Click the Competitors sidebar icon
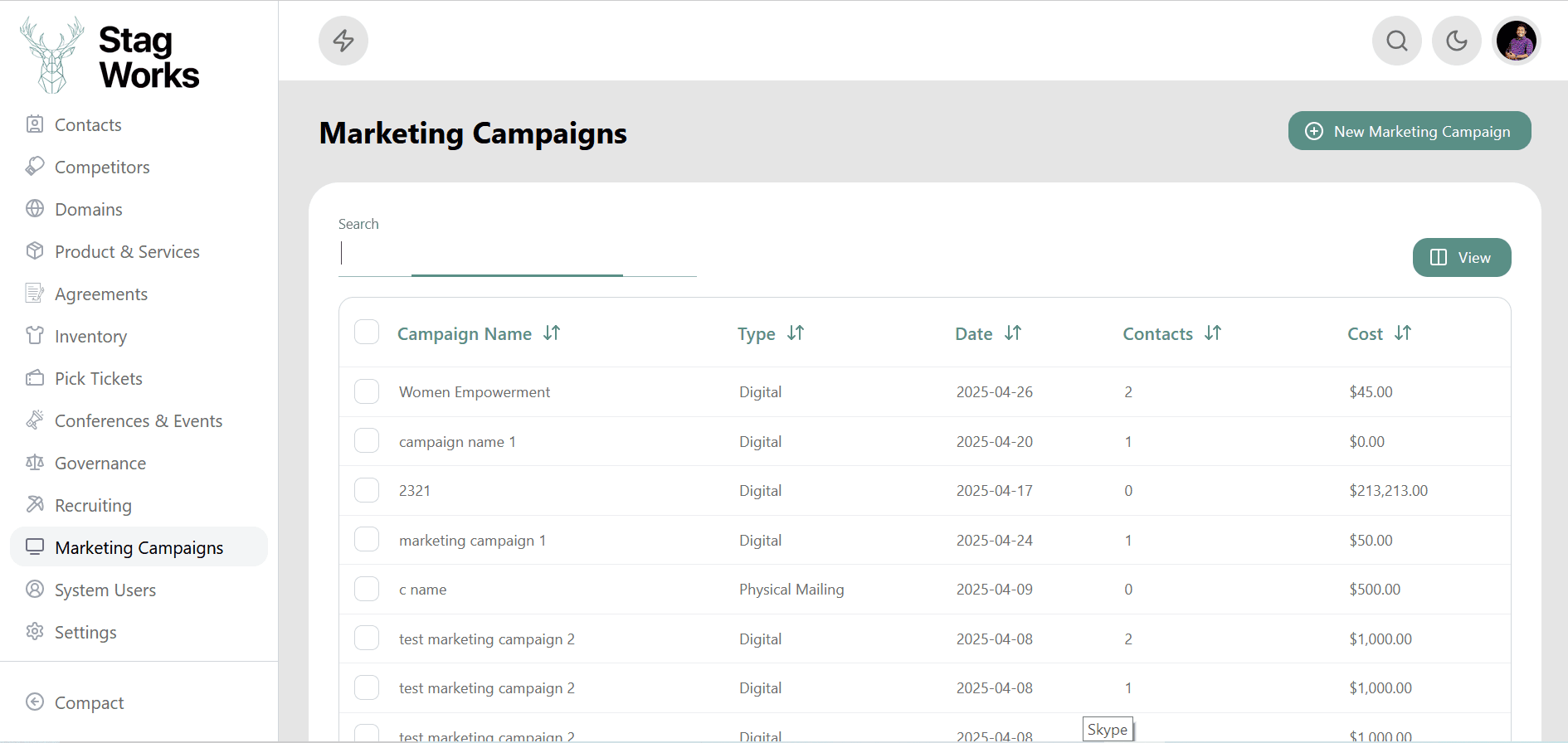1568x743 pixels. (x=35, y=167)
